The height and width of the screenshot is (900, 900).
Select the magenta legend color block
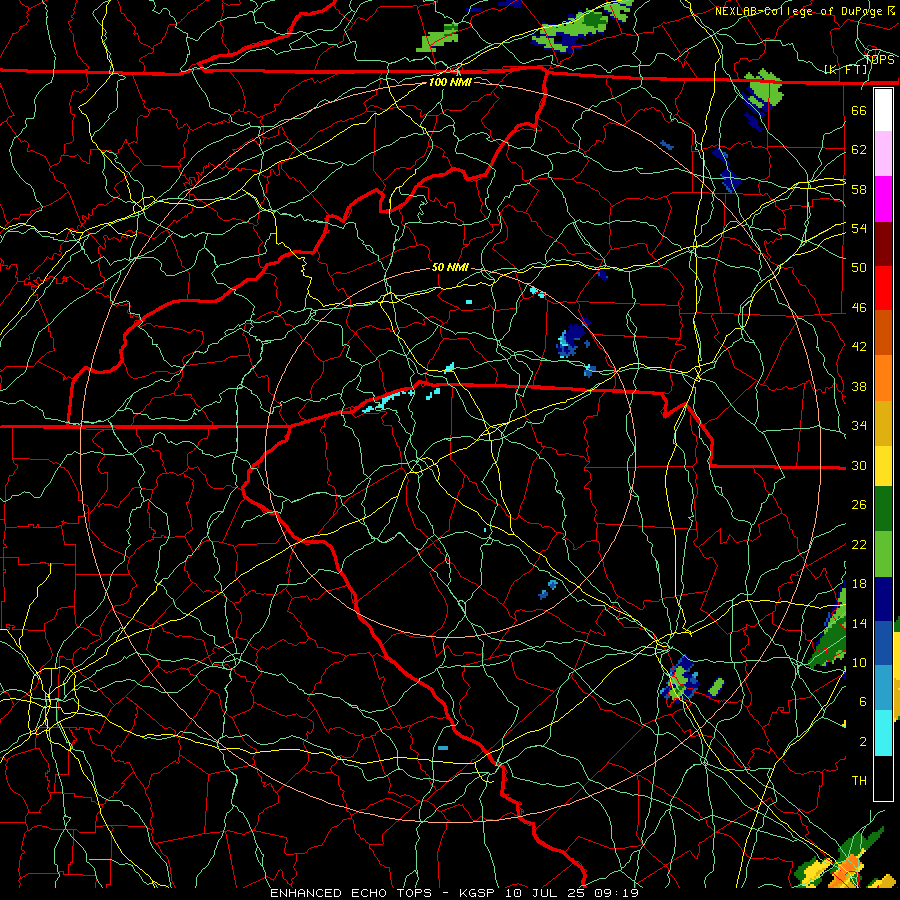[x=883, y=199]
